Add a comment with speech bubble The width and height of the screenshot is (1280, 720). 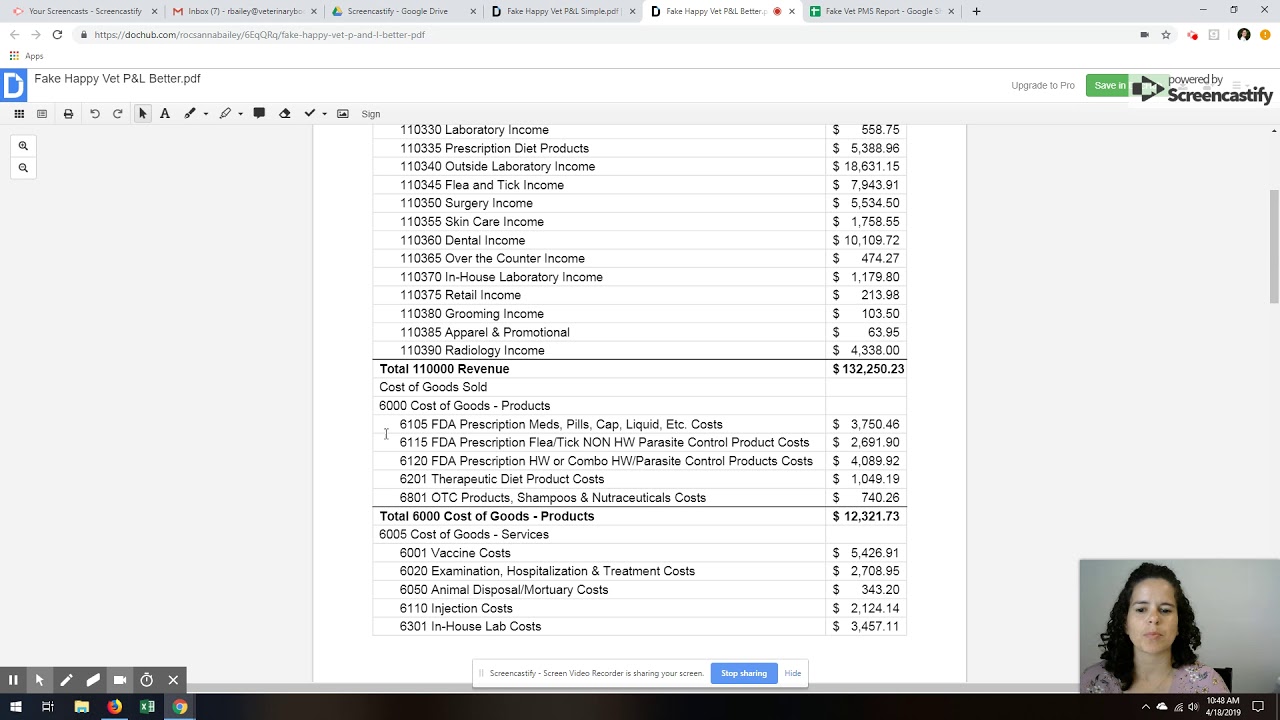point(259,113)
